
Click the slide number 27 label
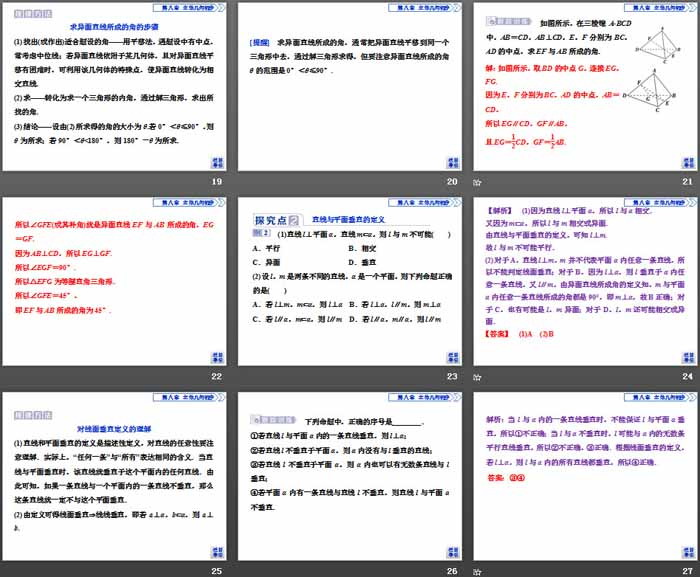coord(686,570)
